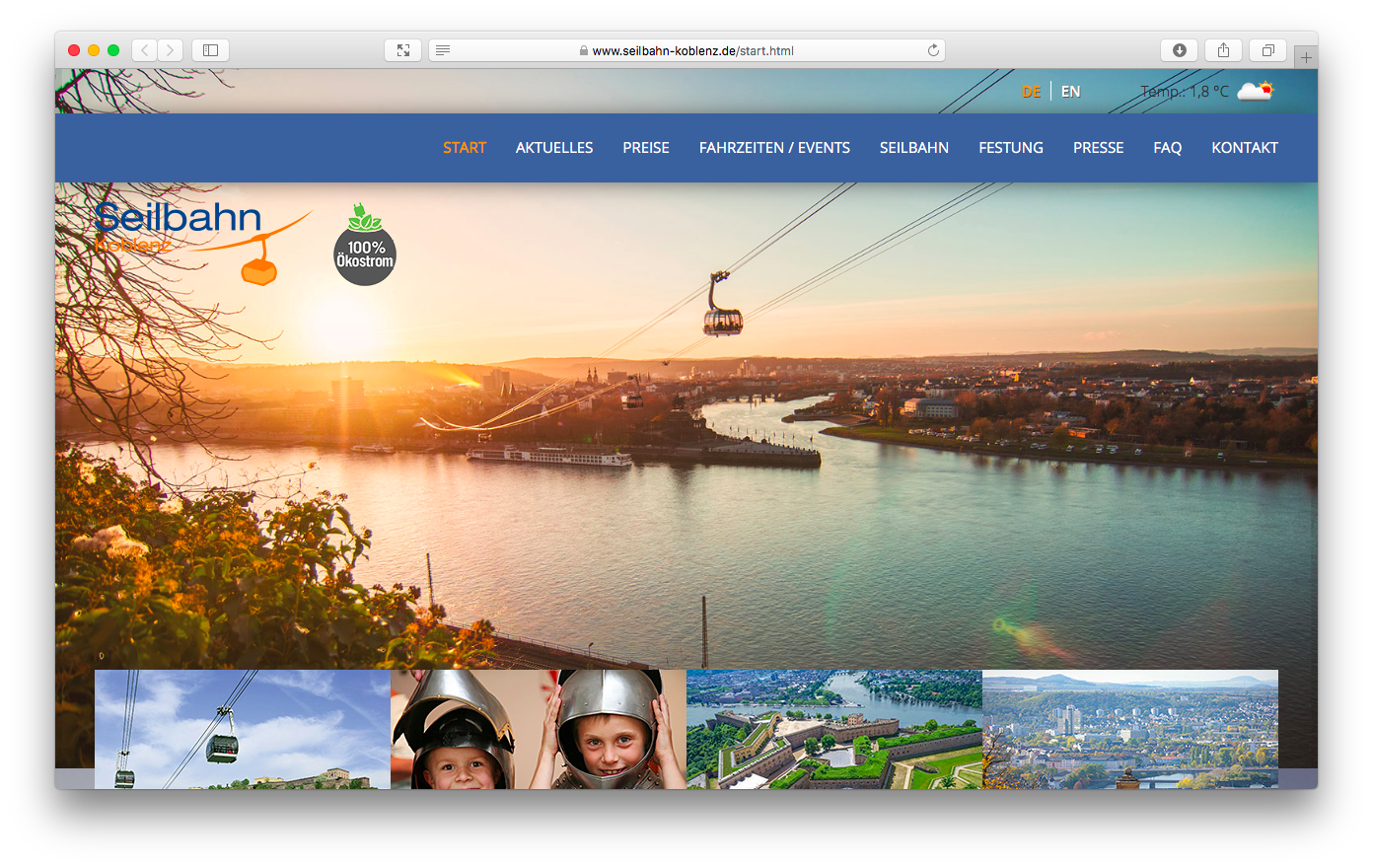The width and height of the screenshot is (1373, 868).
Task: Click the temperature reading 'Temp.: 1,8 °C'
Action: point(1185,92)
